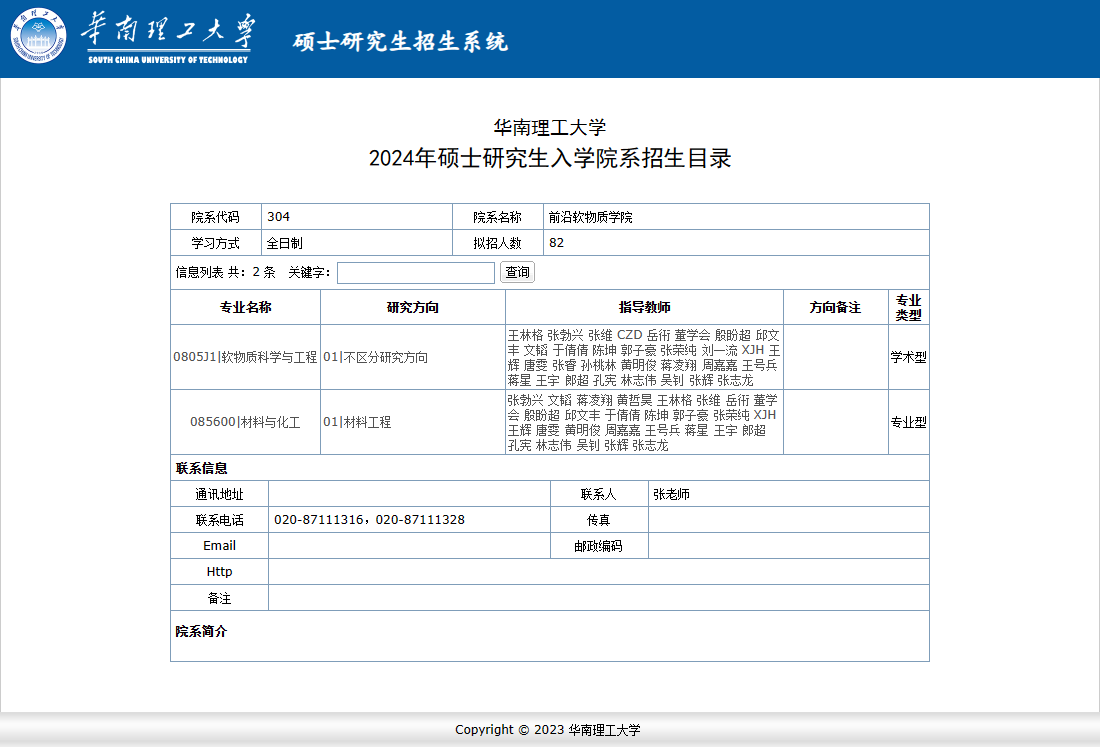
Task: Click the 指导教师 column header
Action: [x=645, y=308]
